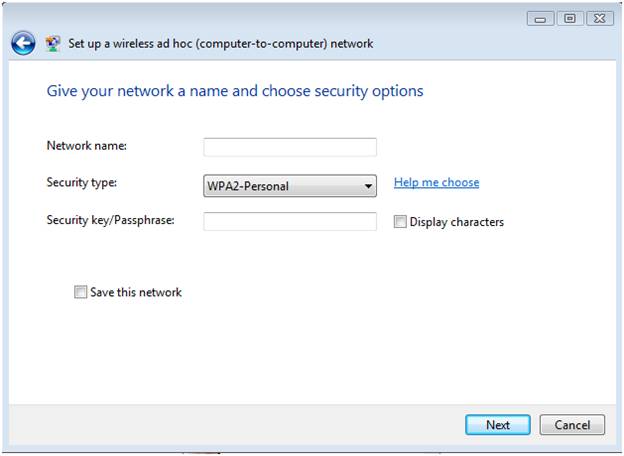Click the Security key/Passphrase label
This screenshot has width=624, height=456.
coord(110,220)
